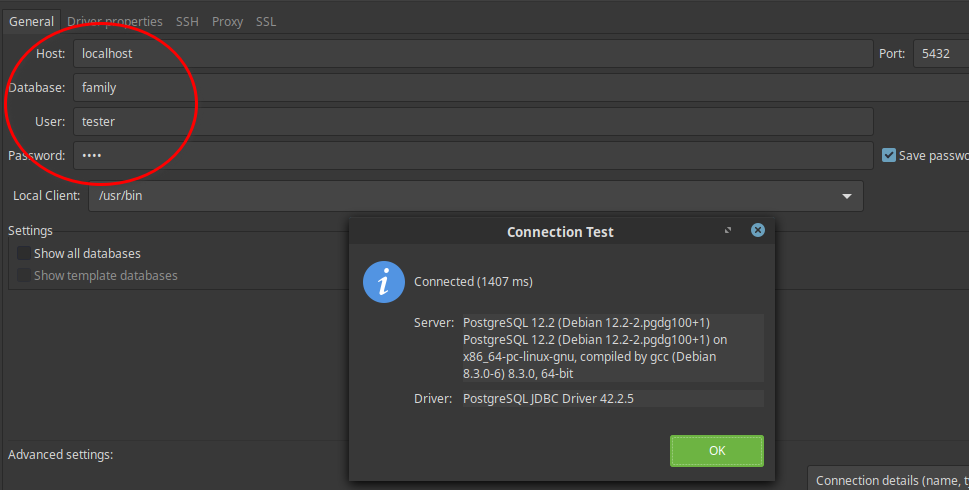This screenshot has height=490, width=969.
Task: Click the Host field containing localhost
Action: [472, 54]
